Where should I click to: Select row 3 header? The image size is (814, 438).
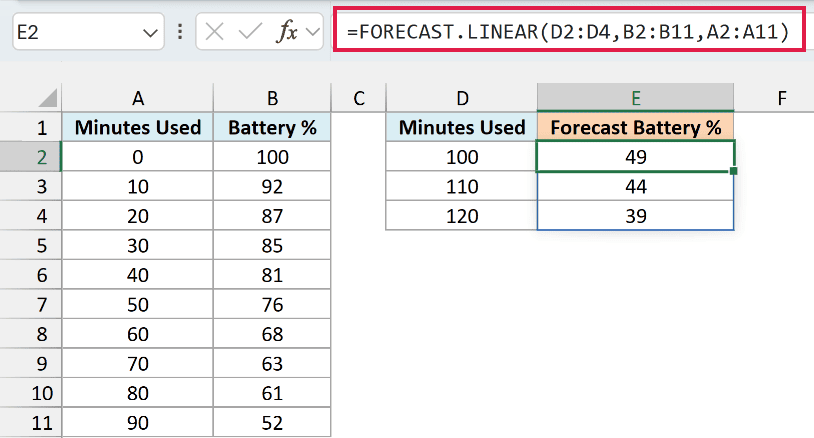[x=31, y=186]
